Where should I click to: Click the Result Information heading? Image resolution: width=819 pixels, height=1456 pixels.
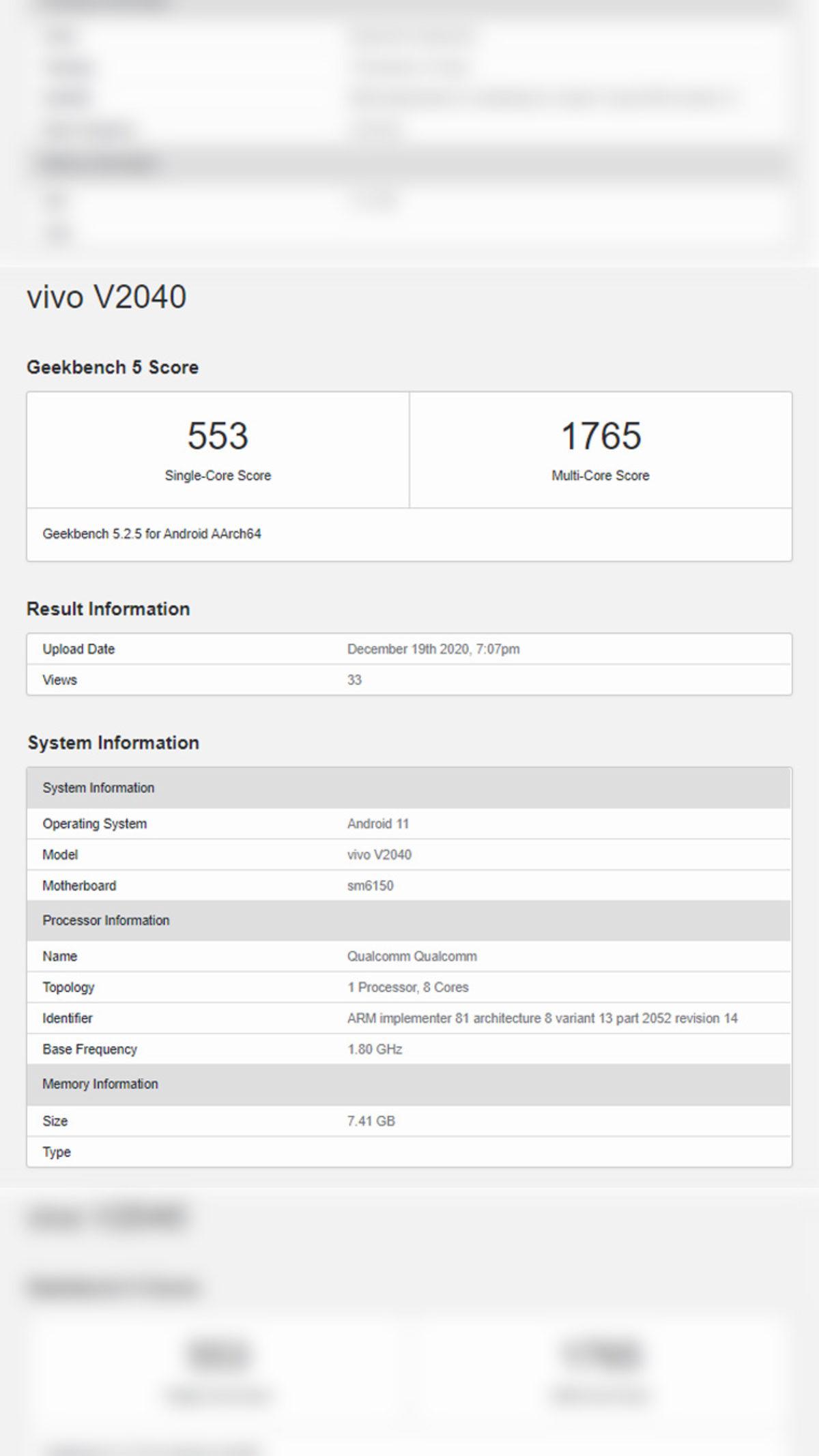(x=108, y=609)
